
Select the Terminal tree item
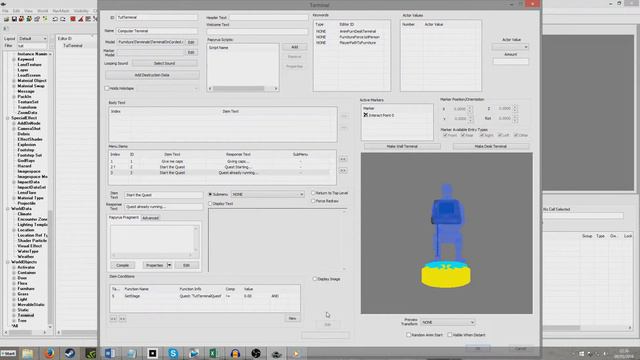[26, 315]
